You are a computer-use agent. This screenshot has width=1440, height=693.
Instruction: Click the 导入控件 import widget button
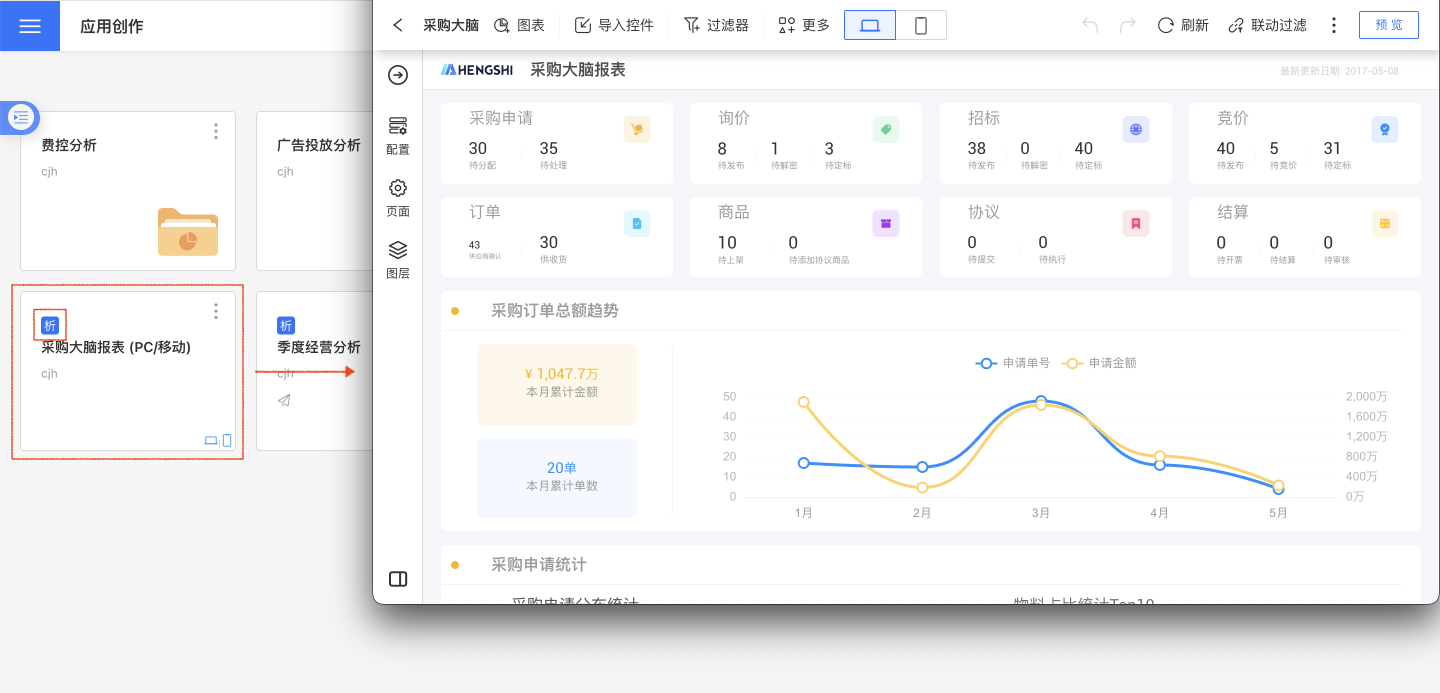[614, 25]
